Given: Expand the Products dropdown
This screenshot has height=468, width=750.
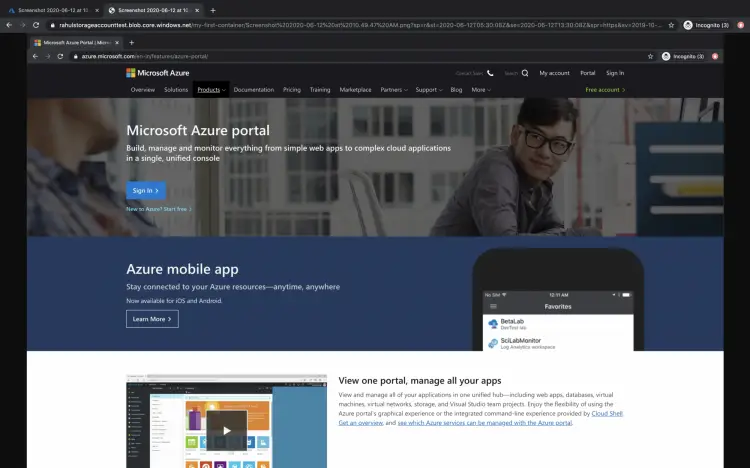Looking at the screenshot, I should [211, 89].
